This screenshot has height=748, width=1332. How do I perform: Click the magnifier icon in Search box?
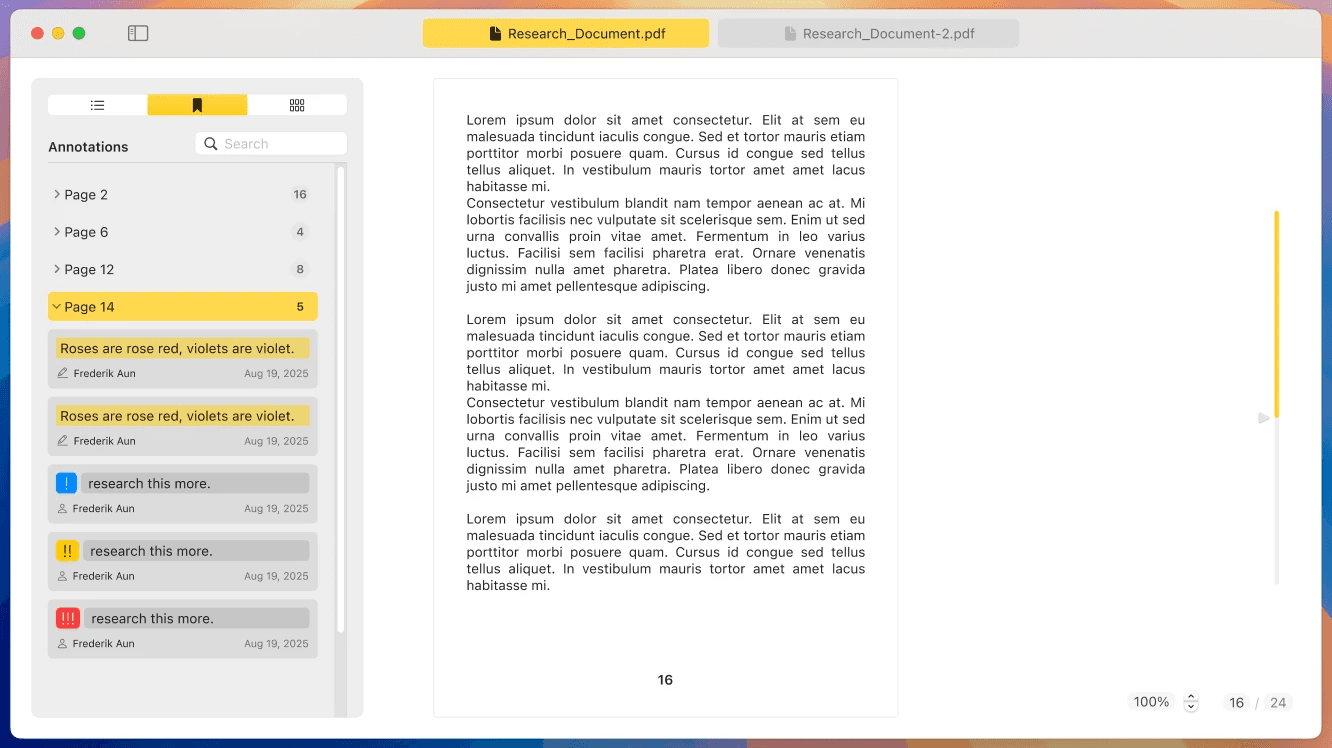211,144
